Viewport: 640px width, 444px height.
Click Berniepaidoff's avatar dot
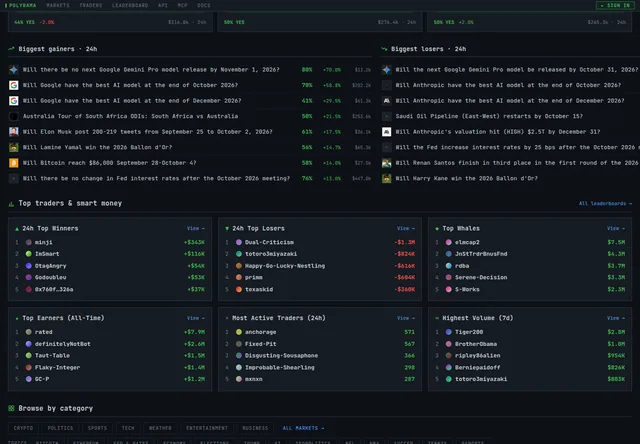click(x=449, y=367)
